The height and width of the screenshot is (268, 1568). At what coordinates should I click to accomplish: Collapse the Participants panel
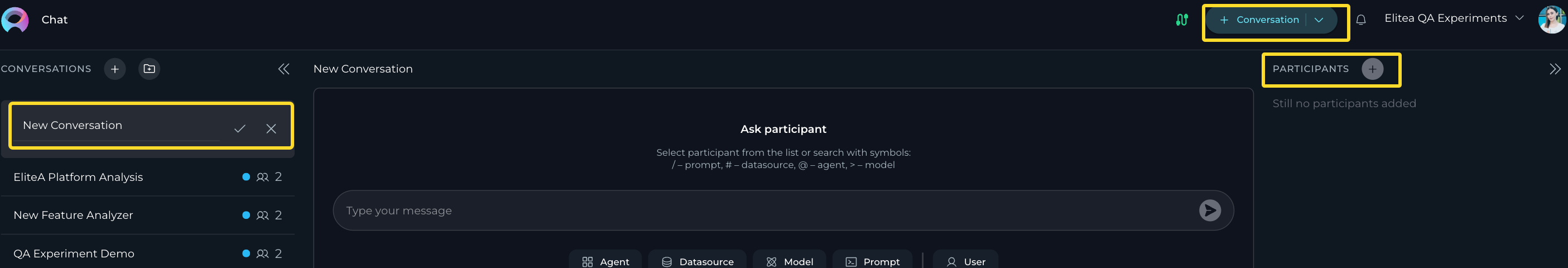pos(1555,69)
